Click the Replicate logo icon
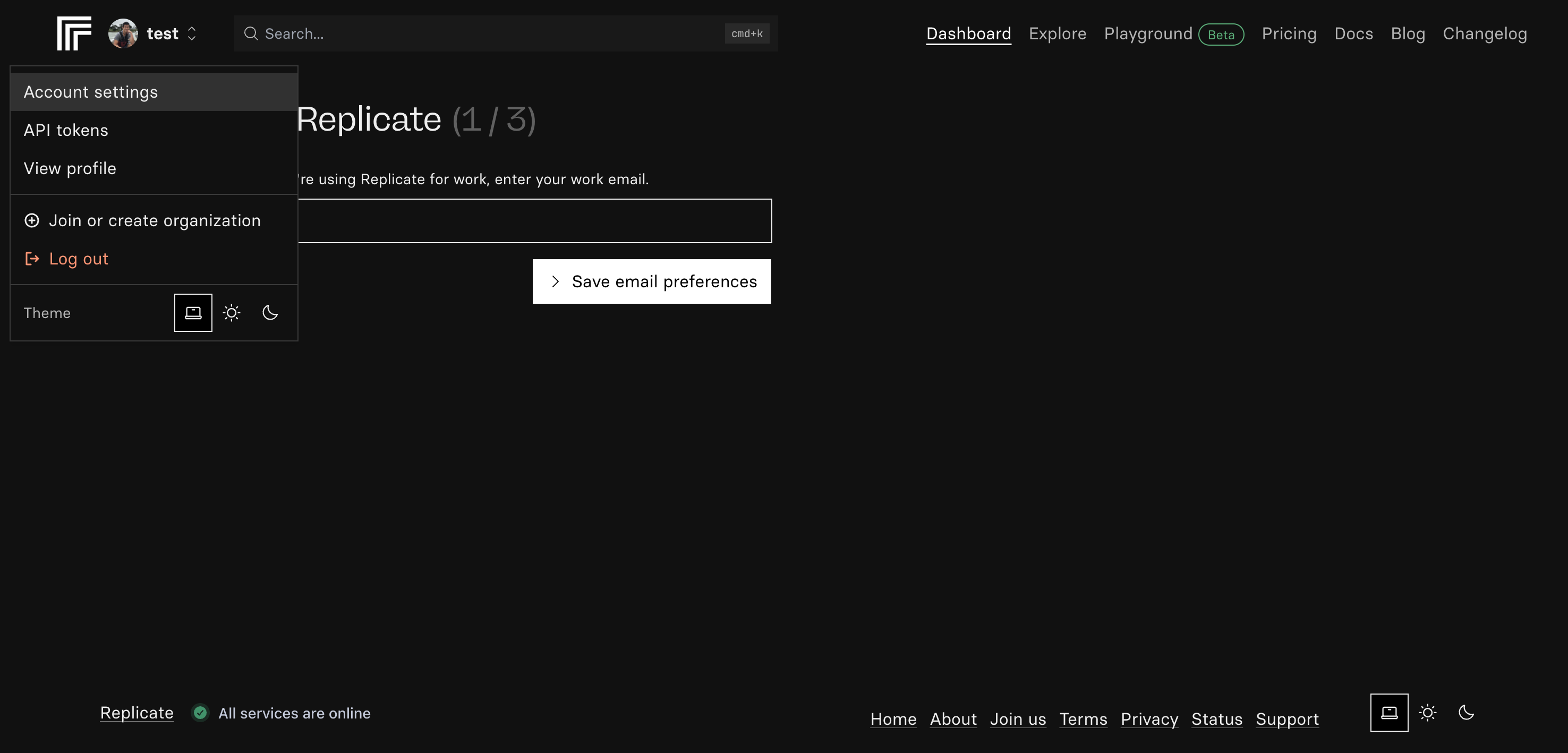Viewport: 1568px width, 753px height. coord(74,33)
